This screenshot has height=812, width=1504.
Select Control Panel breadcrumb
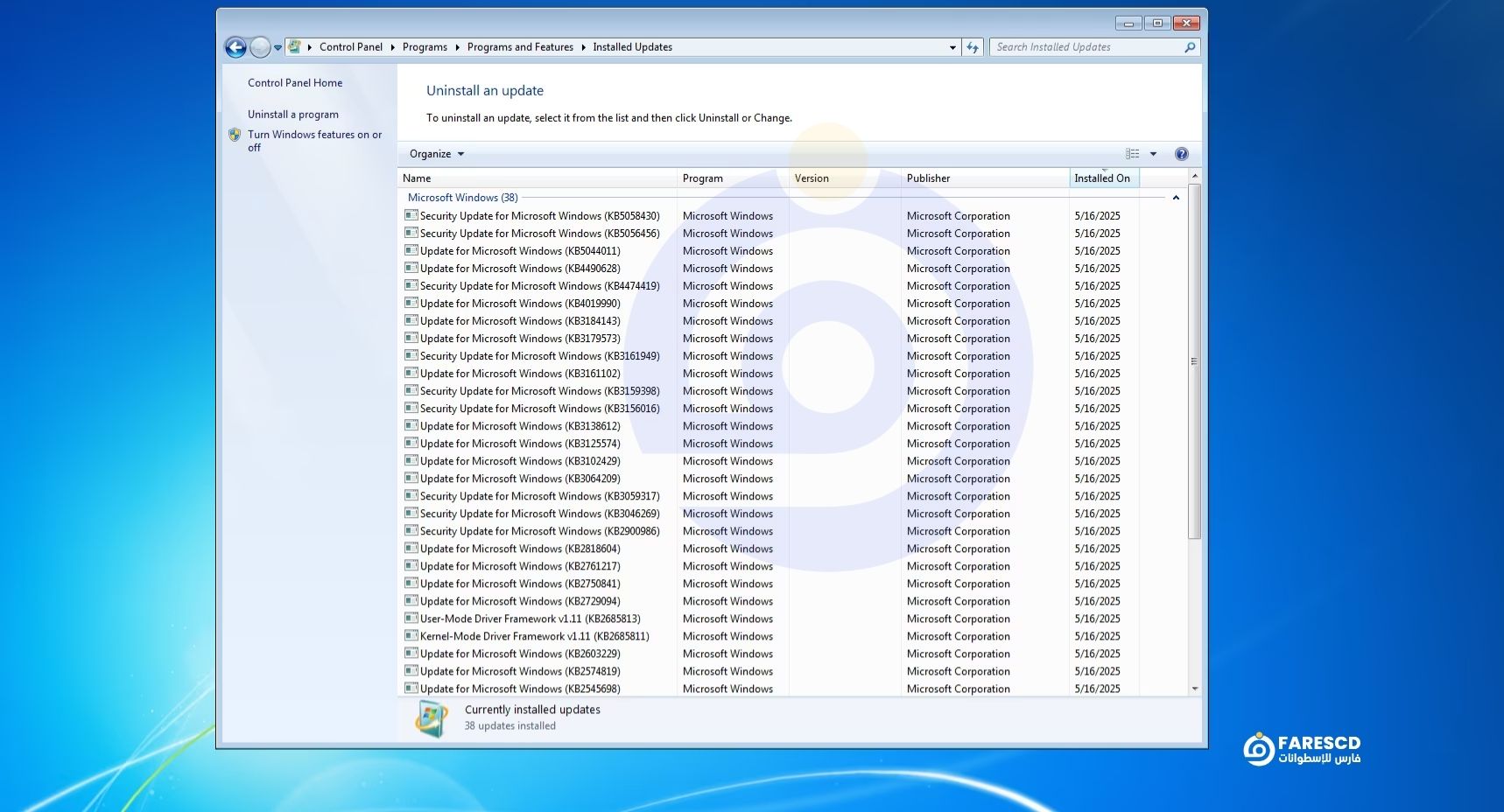351,47
